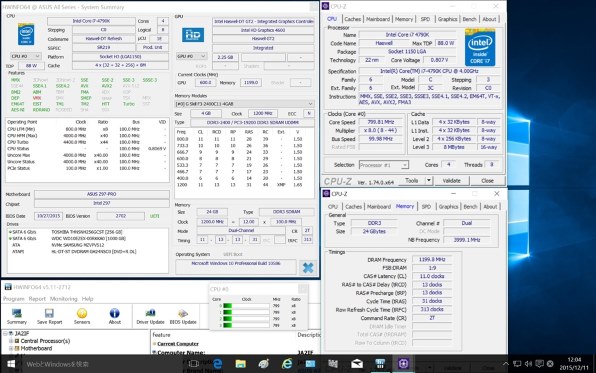
Task: Open the Action Center notification icon
Action: (539, 364)
